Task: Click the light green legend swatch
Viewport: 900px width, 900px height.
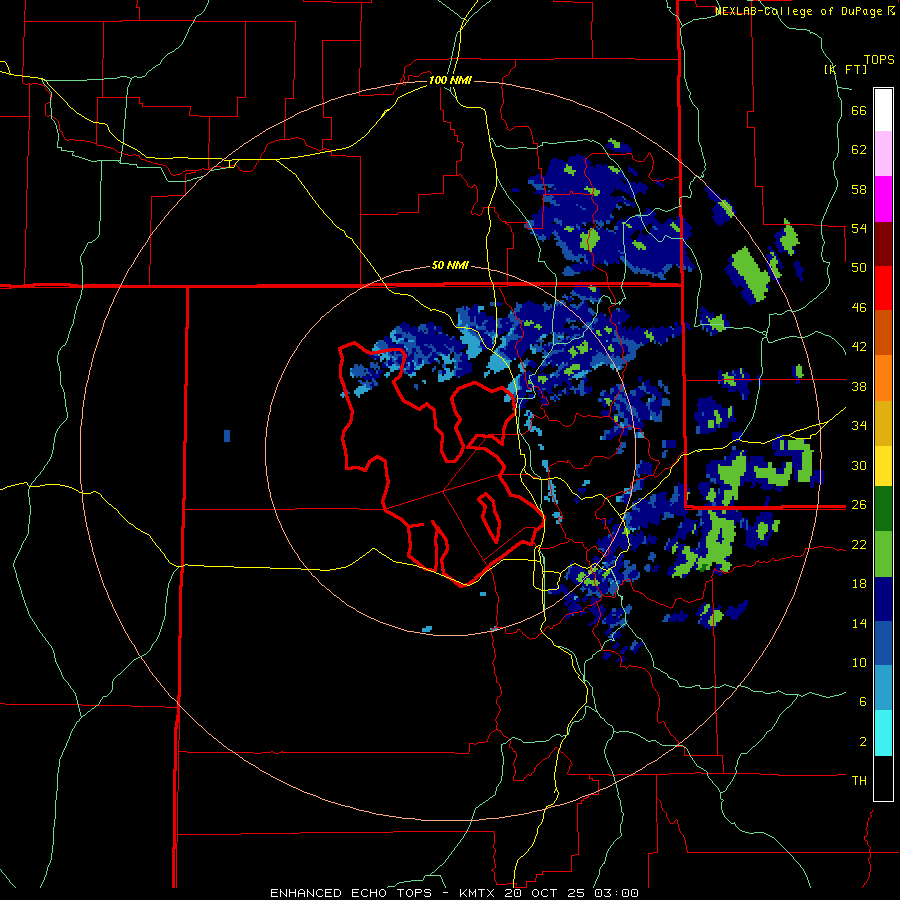Action: click(x=883, y=554)
